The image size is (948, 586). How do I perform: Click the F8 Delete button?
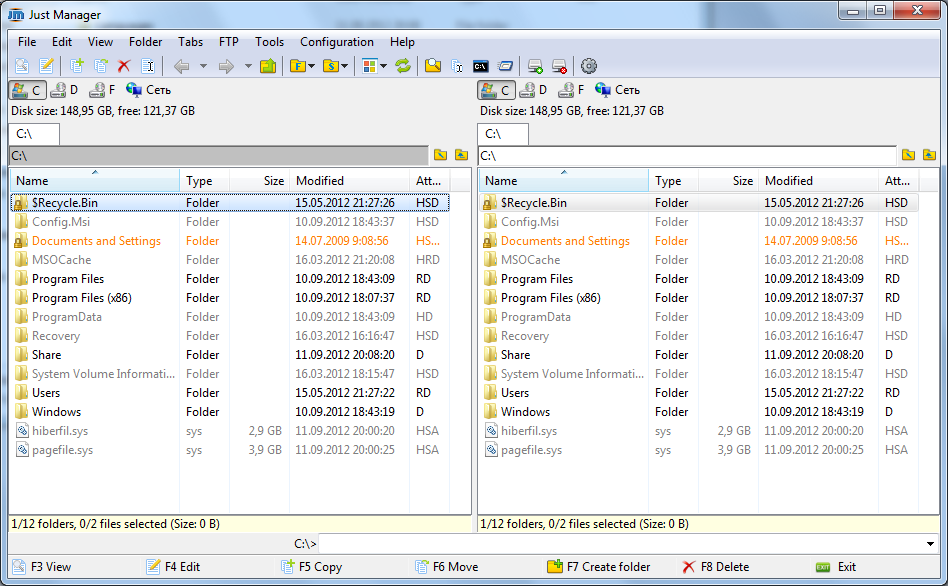tap(716, 567)
